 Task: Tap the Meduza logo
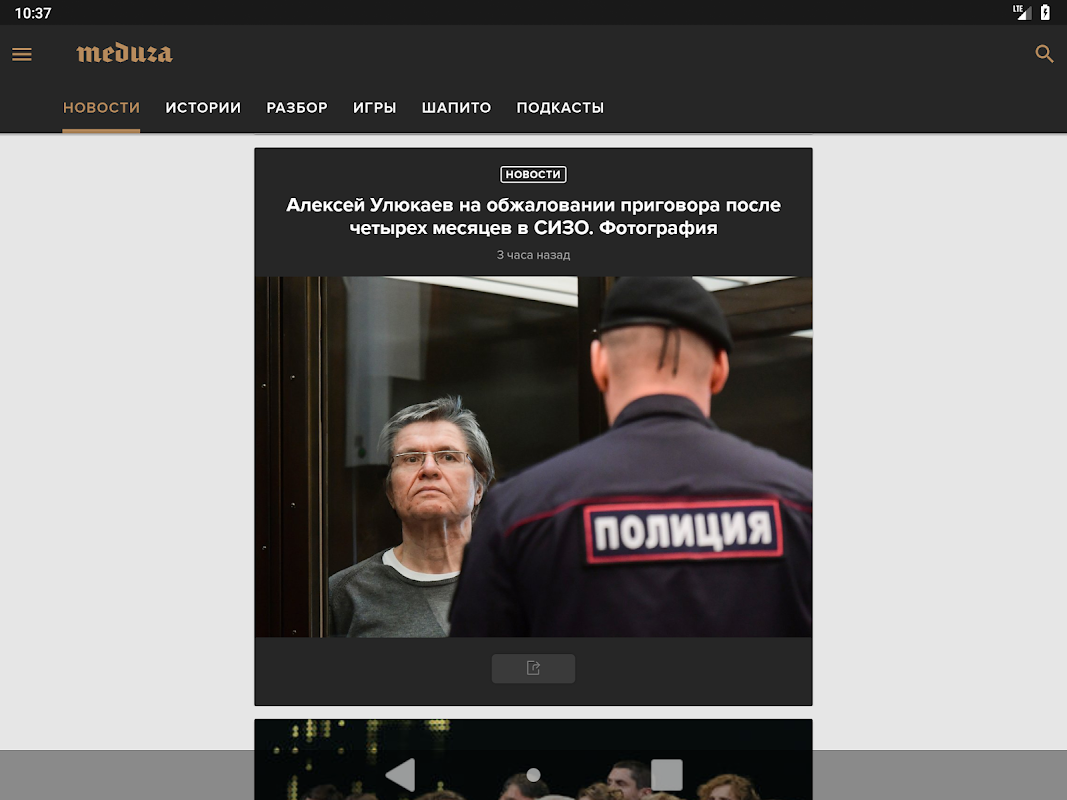[x=125, y=53]
